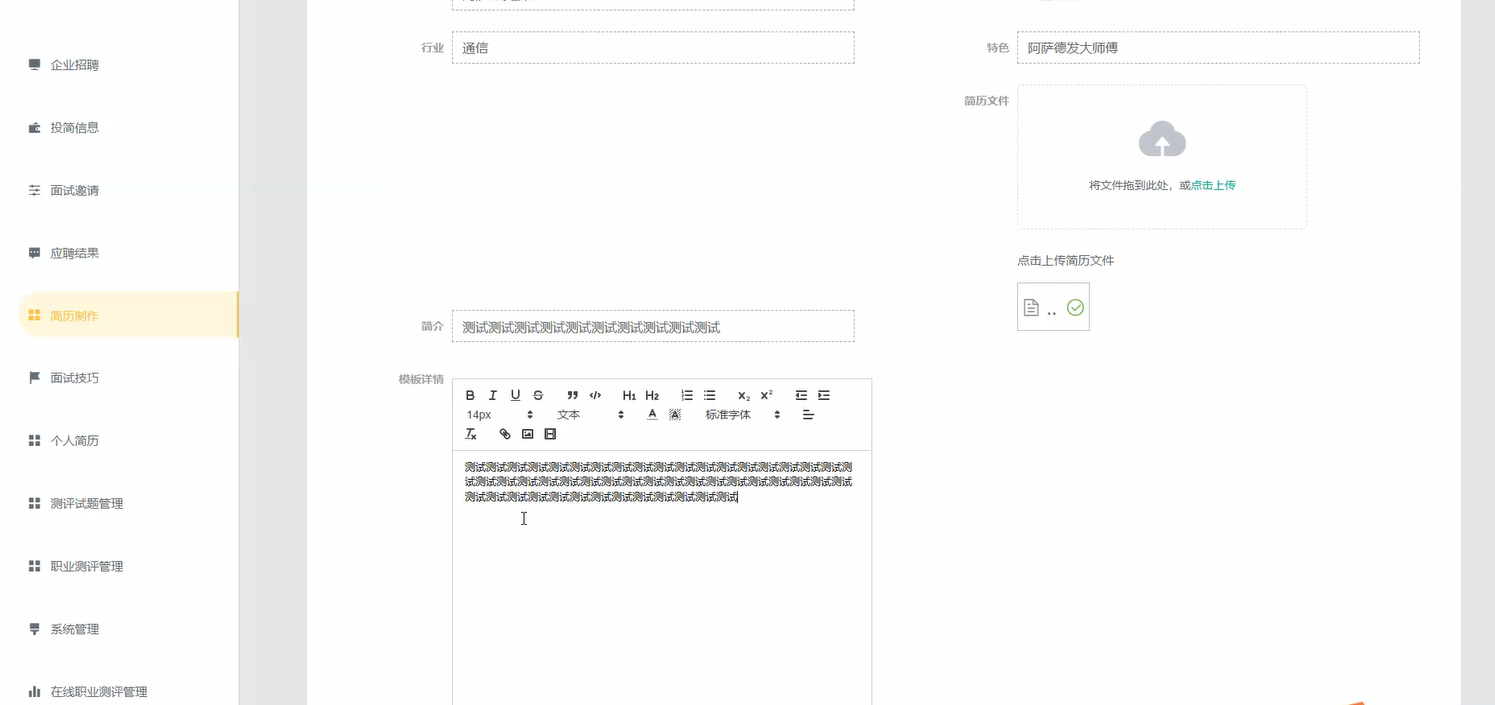
Task: Insert a blockquote in the template editor
Action: click(x=572, y=394)
